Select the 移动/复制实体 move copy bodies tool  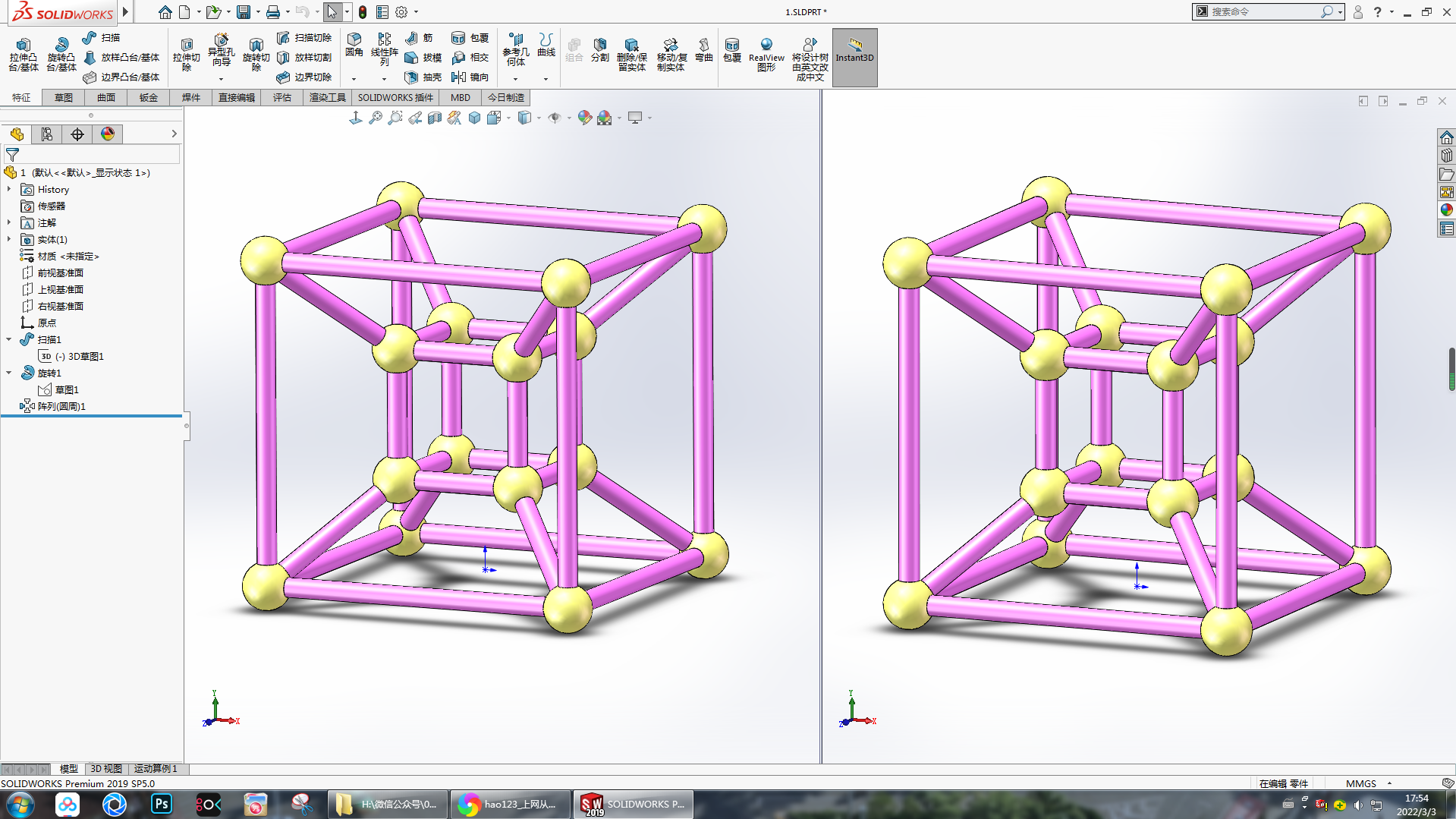click(671, 55)
